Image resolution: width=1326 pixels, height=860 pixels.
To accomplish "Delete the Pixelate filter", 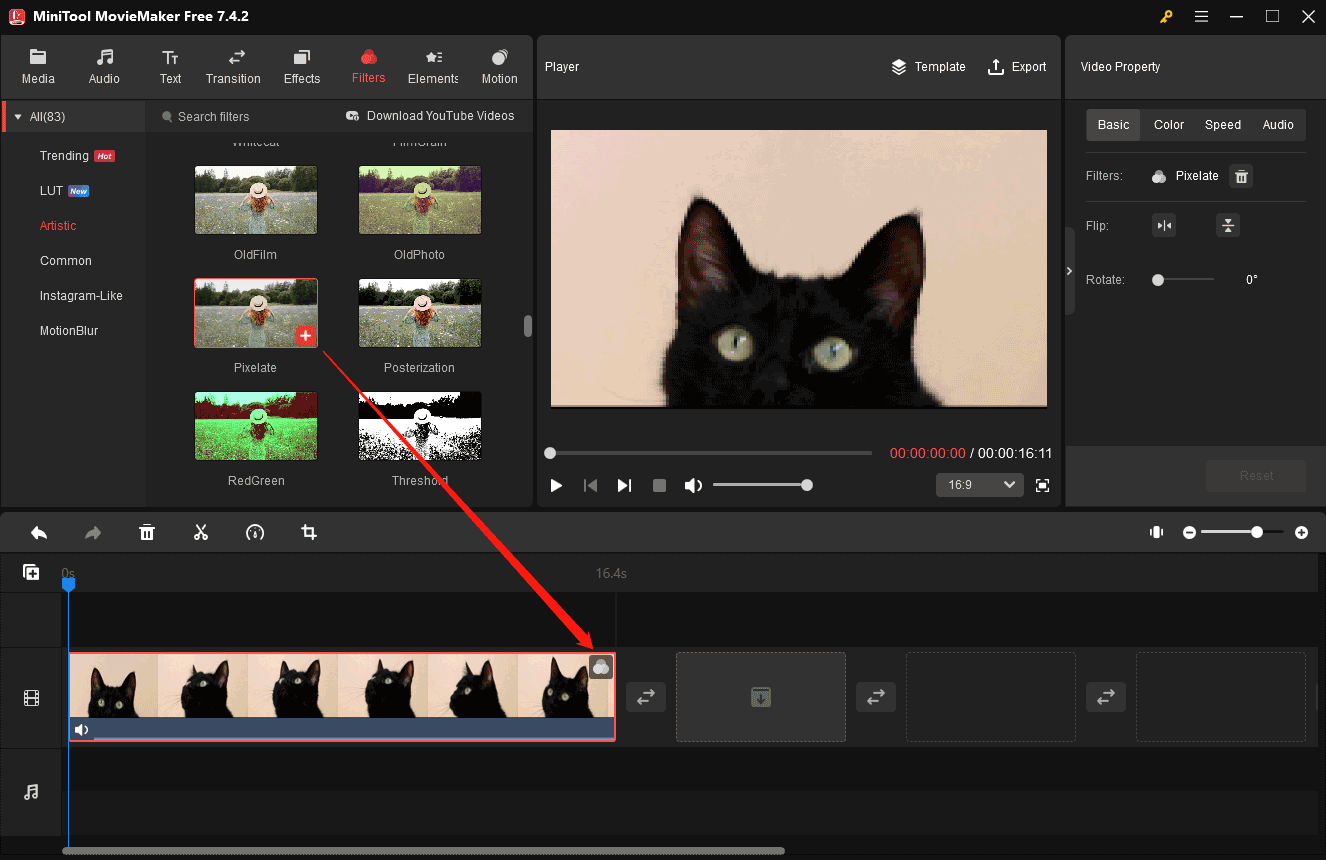I will (x=1241, y=176).
